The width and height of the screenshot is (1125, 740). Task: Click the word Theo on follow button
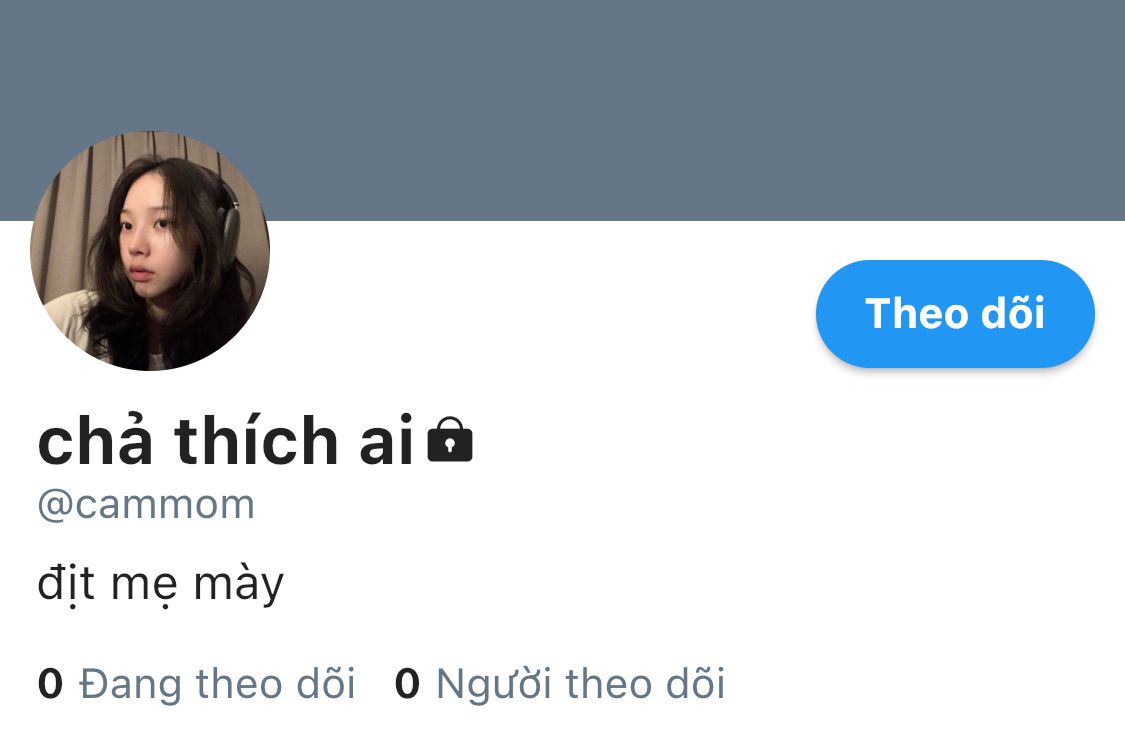pos(916,314)
